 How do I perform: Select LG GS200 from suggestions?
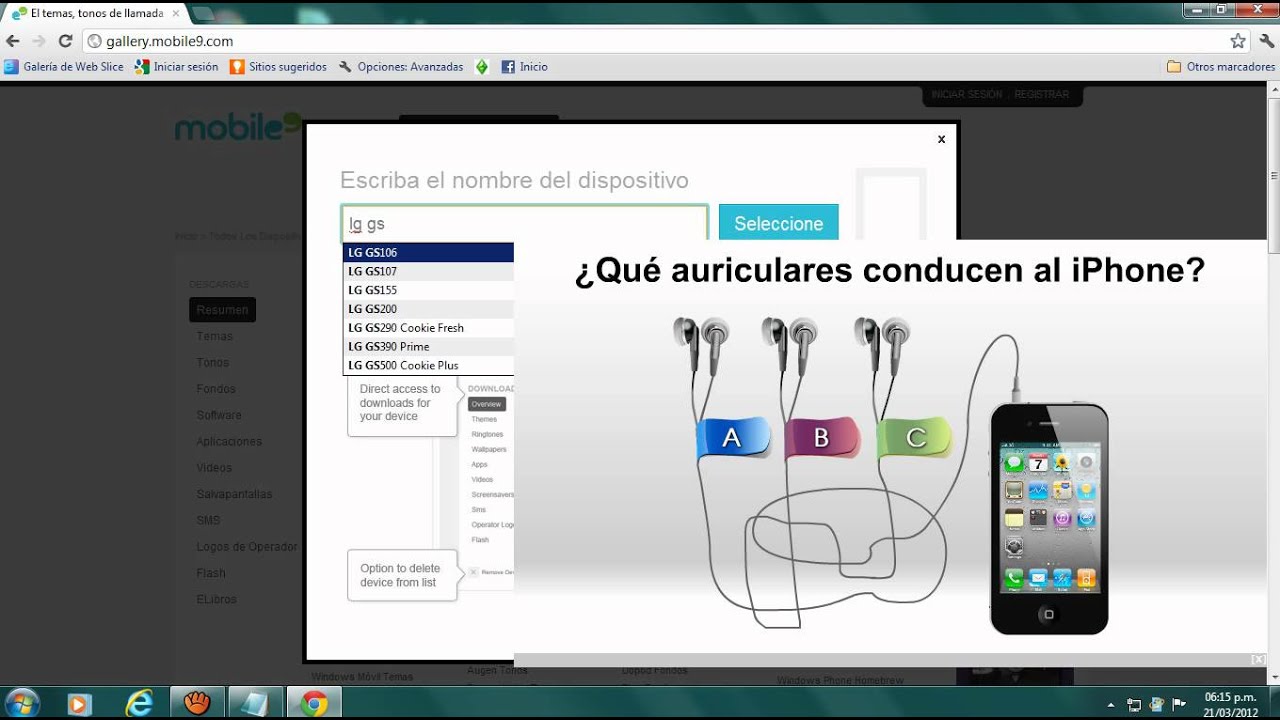tap(428, 309)
